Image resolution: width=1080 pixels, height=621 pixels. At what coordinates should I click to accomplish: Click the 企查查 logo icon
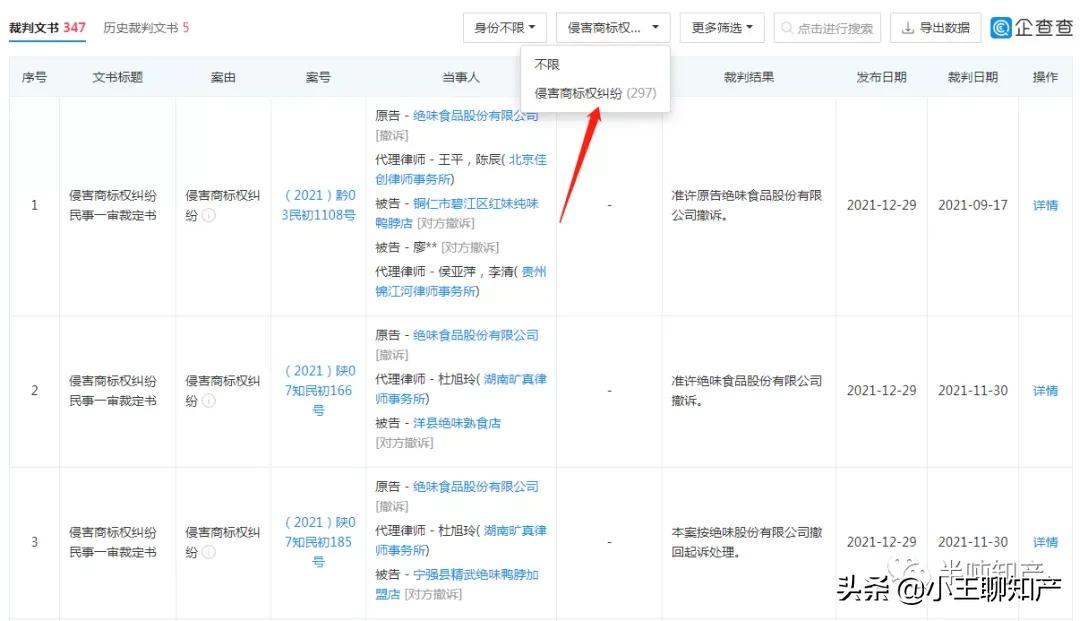pos(1001,28)
